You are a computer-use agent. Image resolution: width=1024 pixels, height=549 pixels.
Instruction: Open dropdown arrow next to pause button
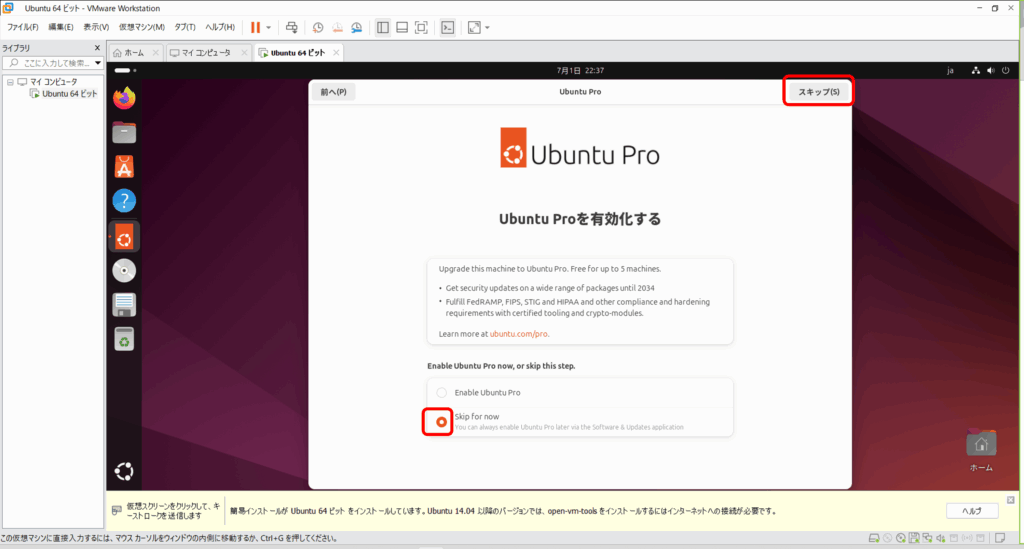pyautogui.click(x=268, y=28)
